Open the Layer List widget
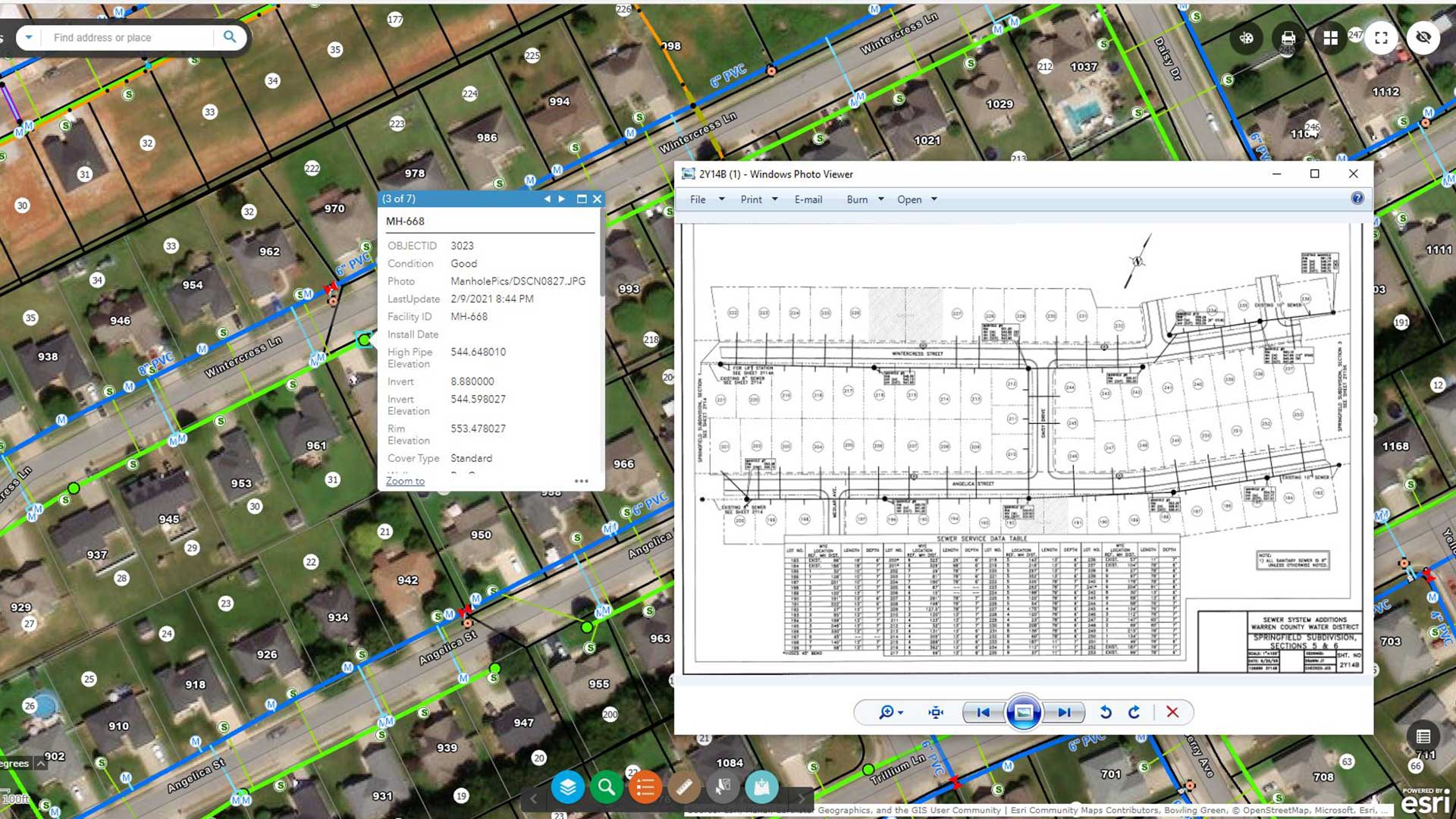 click(567, 788)
